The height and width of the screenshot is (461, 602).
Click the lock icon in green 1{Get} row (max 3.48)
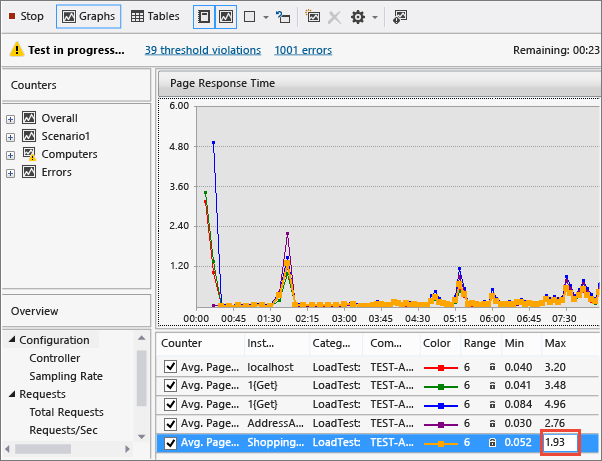[x=492, y=385]
